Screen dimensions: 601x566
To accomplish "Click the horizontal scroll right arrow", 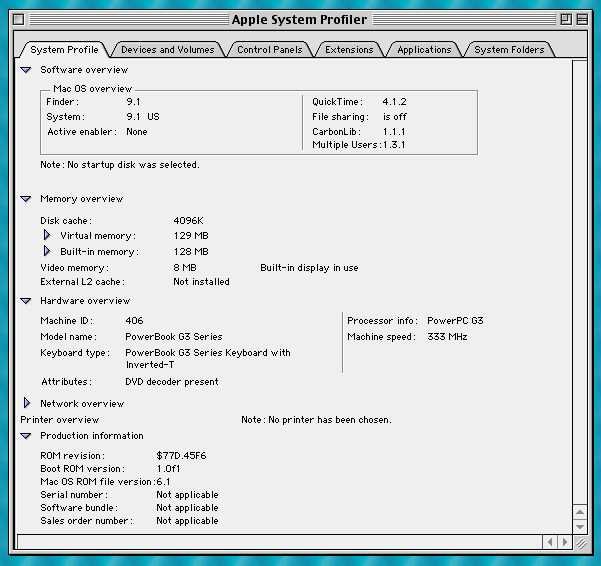I will 565,542.
